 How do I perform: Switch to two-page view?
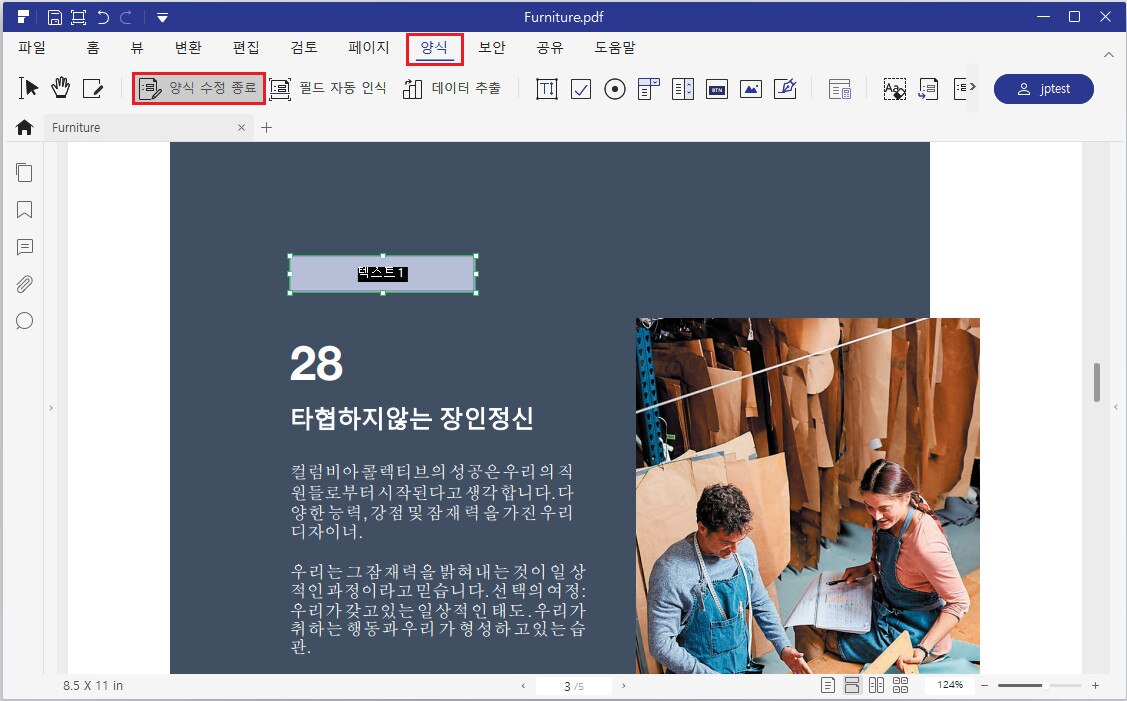point(876,685)
